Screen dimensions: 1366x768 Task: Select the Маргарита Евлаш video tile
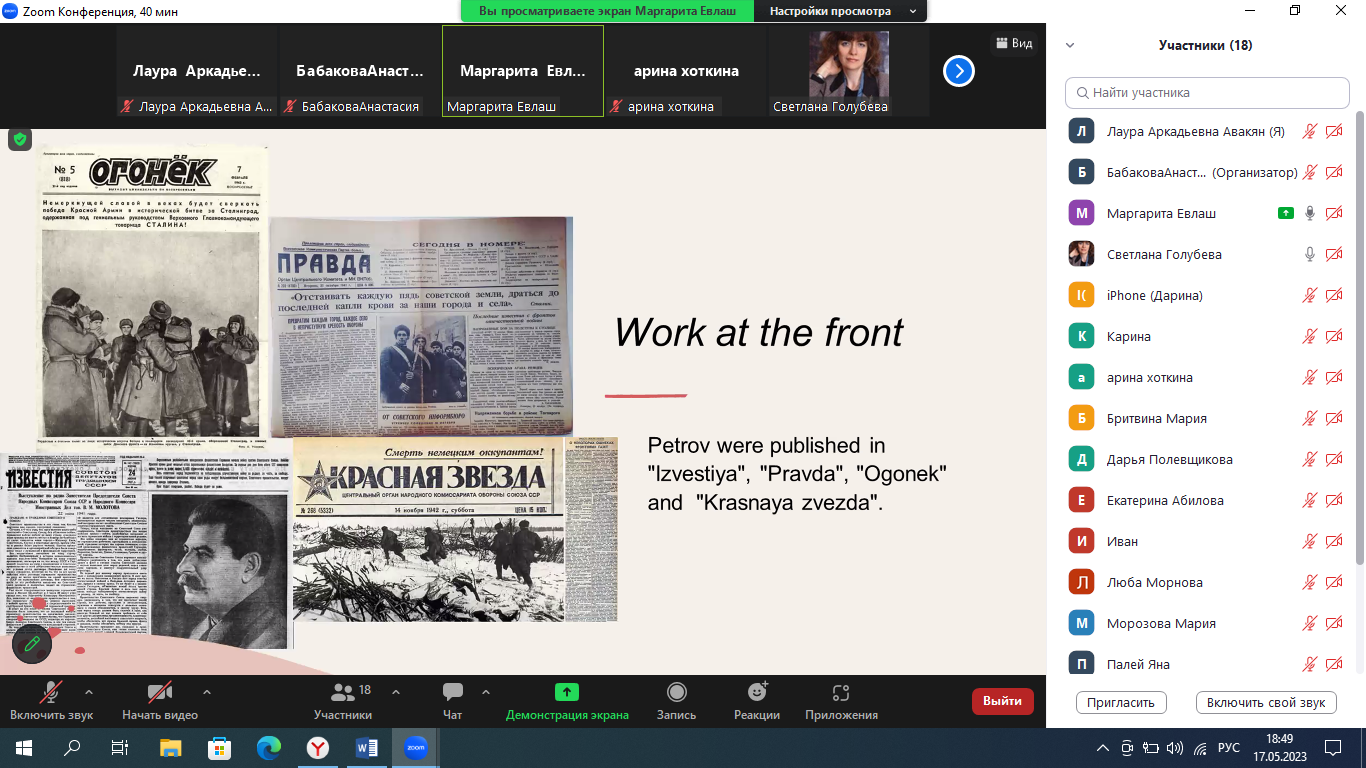point(523,71)
